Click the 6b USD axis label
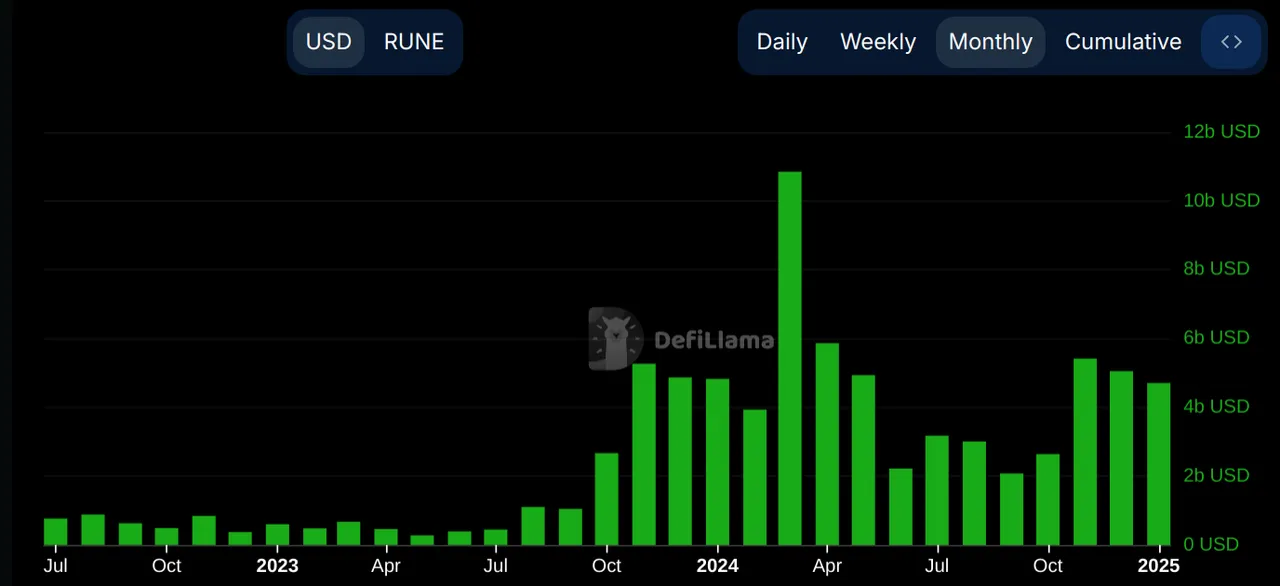This screenshot has height=586, width=1280. click(1216, 337)
